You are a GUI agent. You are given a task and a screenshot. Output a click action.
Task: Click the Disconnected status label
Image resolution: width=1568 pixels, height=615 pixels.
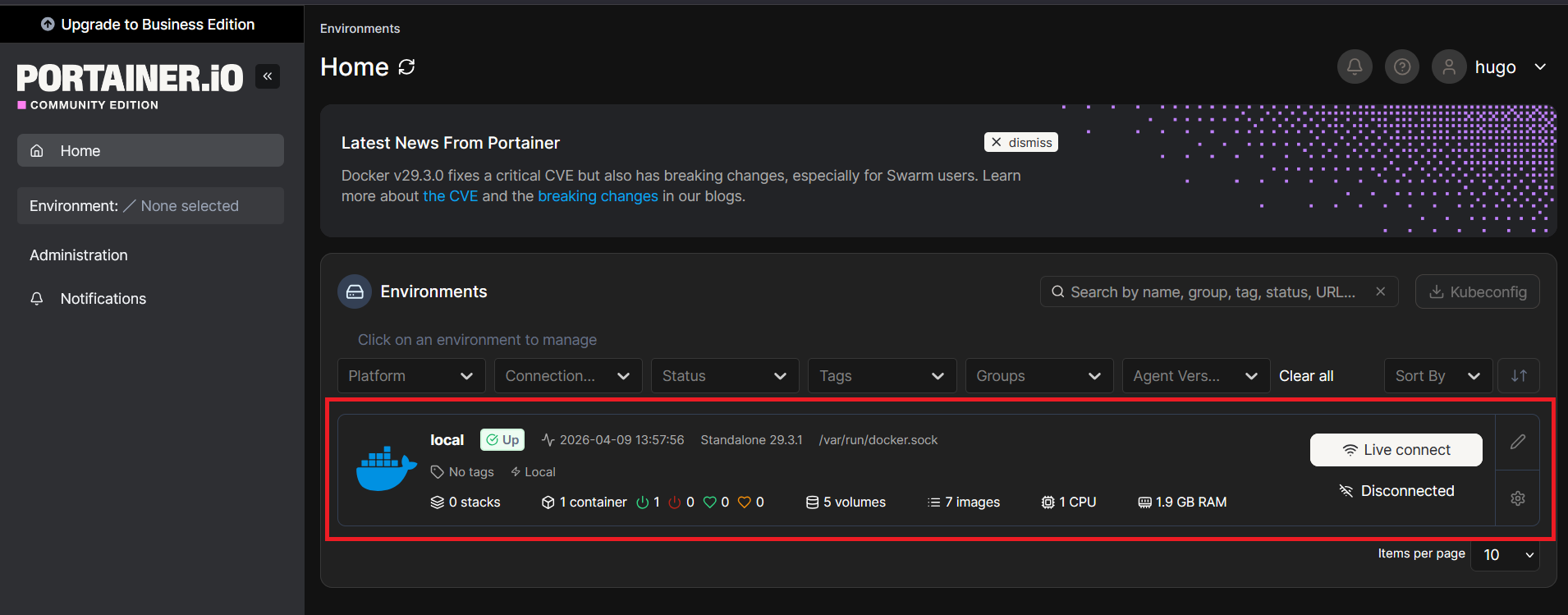point(1397,491)
